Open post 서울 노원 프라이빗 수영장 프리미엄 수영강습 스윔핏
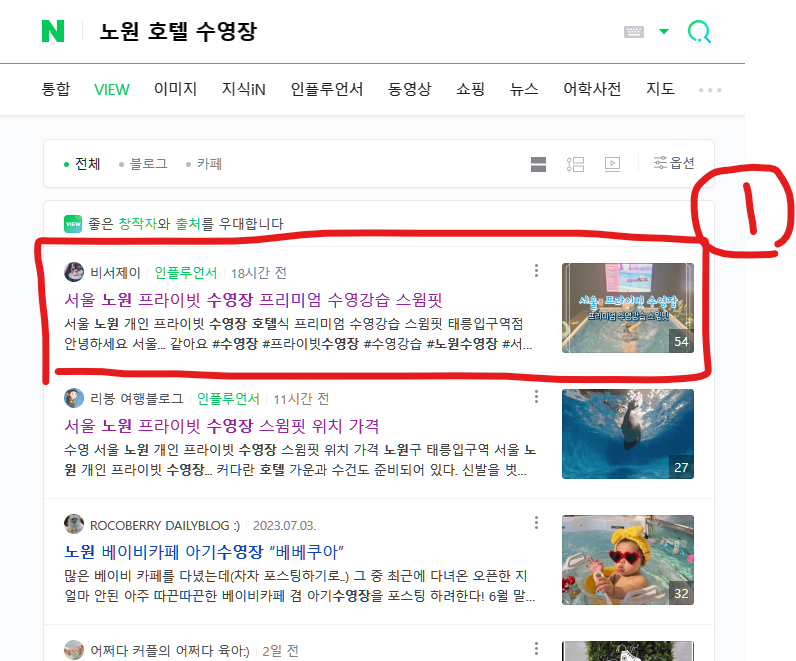Screen dimensions: 796x661 pos(253,300)
